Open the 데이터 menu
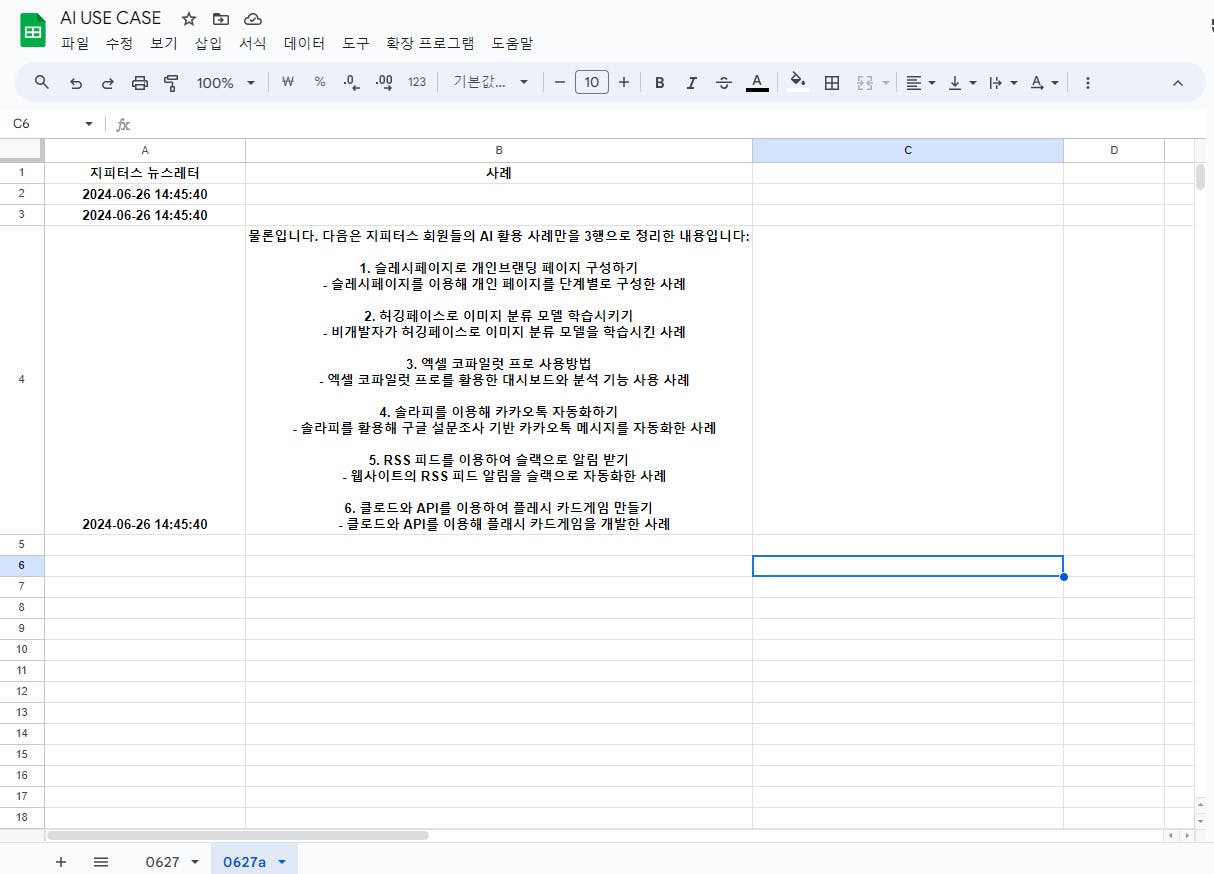1214x874 pixels. 304,43
